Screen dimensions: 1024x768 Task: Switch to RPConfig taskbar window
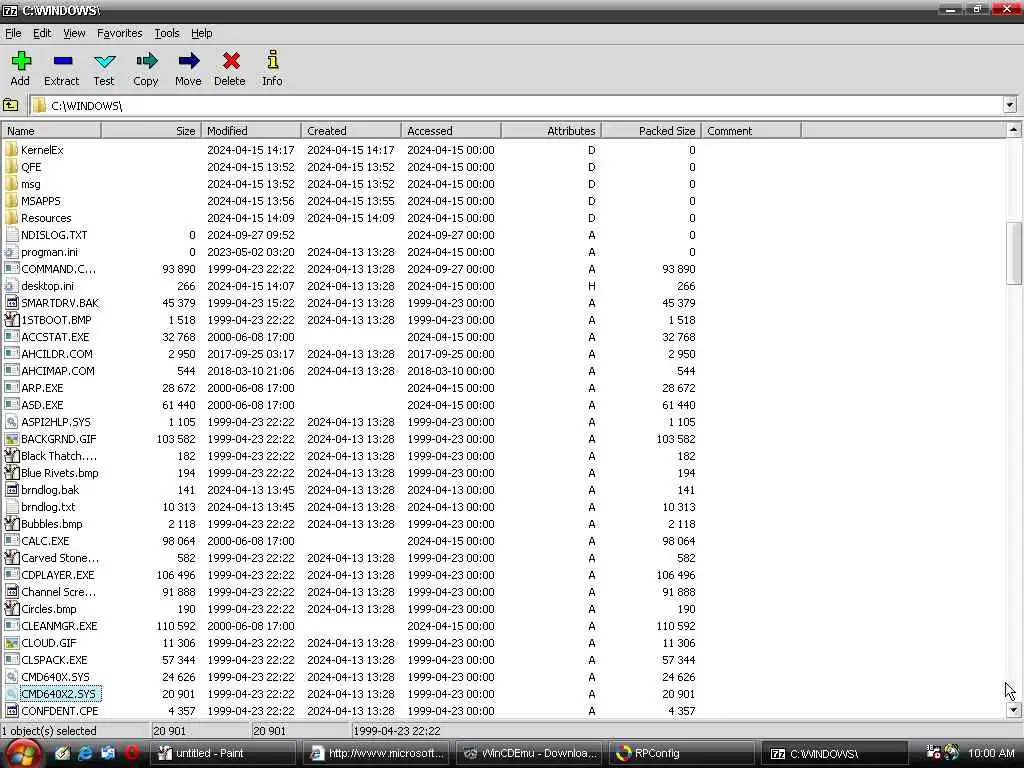[x=682, y=754]
